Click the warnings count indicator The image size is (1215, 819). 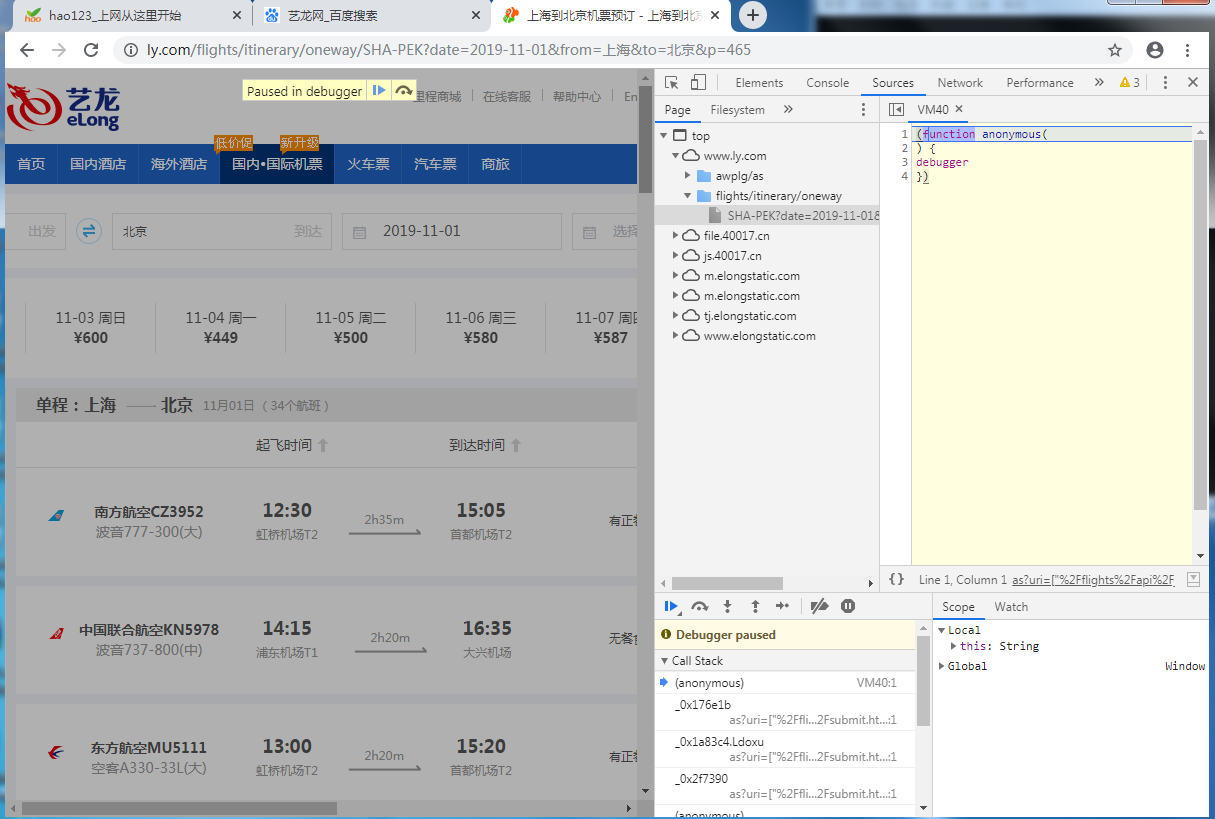coord(1130,83)
